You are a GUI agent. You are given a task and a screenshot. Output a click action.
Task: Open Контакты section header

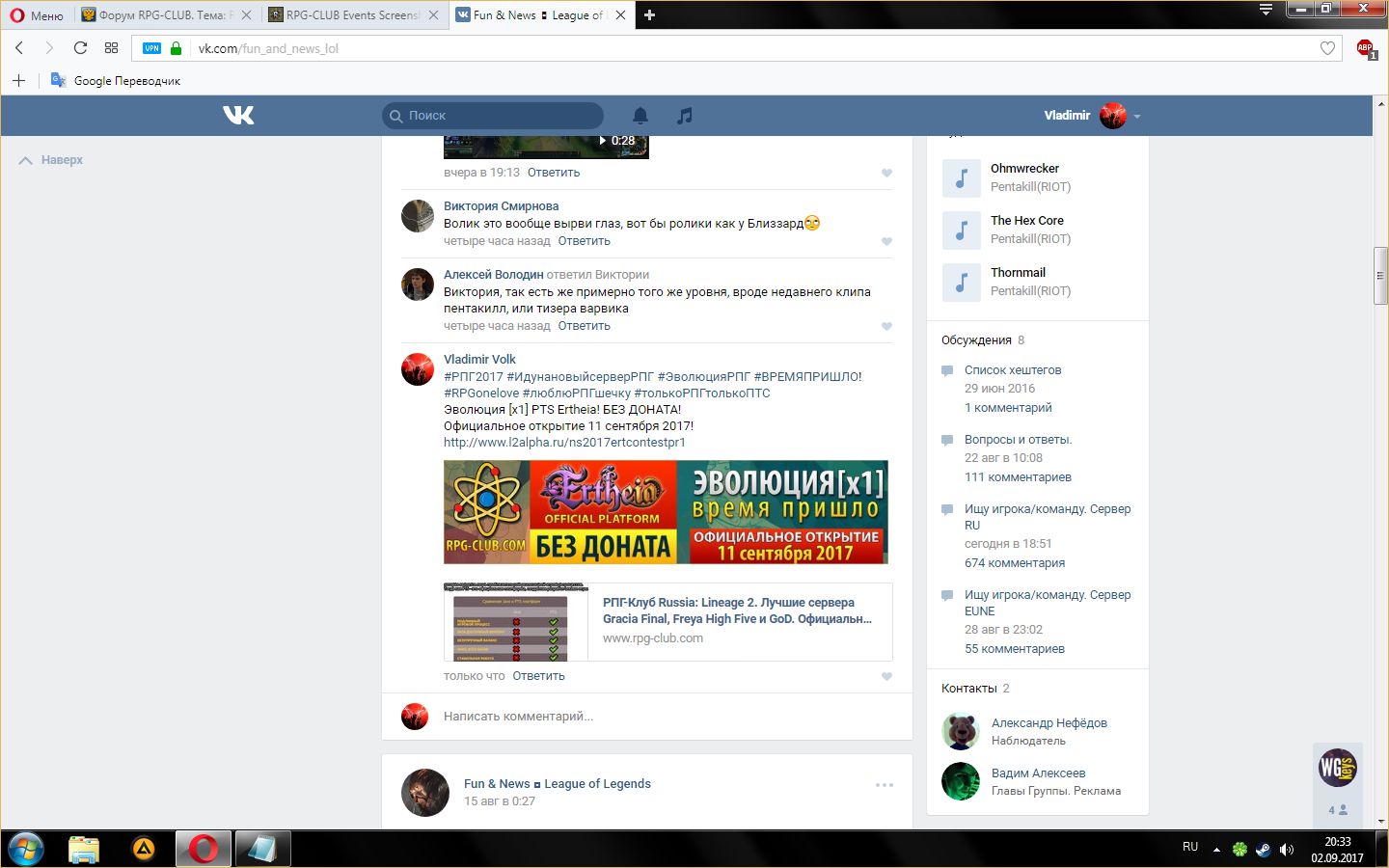(x=969, y=689)
